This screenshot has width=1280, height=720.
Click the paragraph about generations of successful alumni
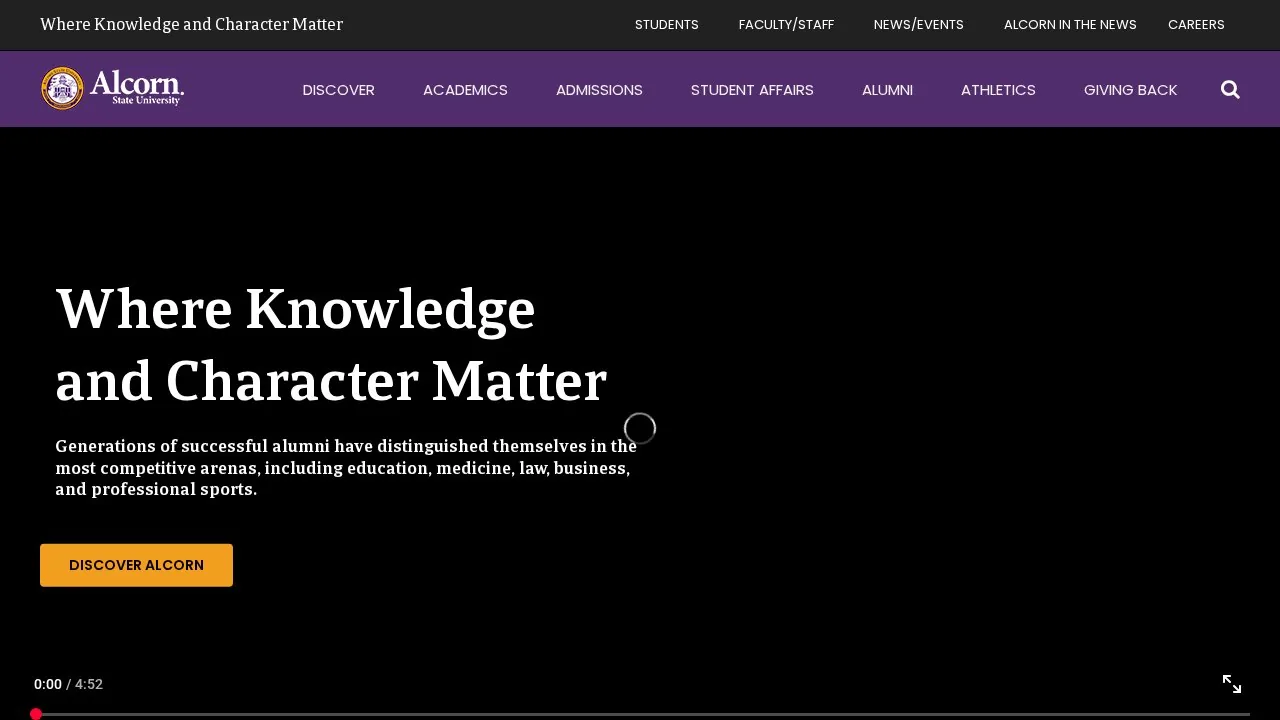pos(346,468)
